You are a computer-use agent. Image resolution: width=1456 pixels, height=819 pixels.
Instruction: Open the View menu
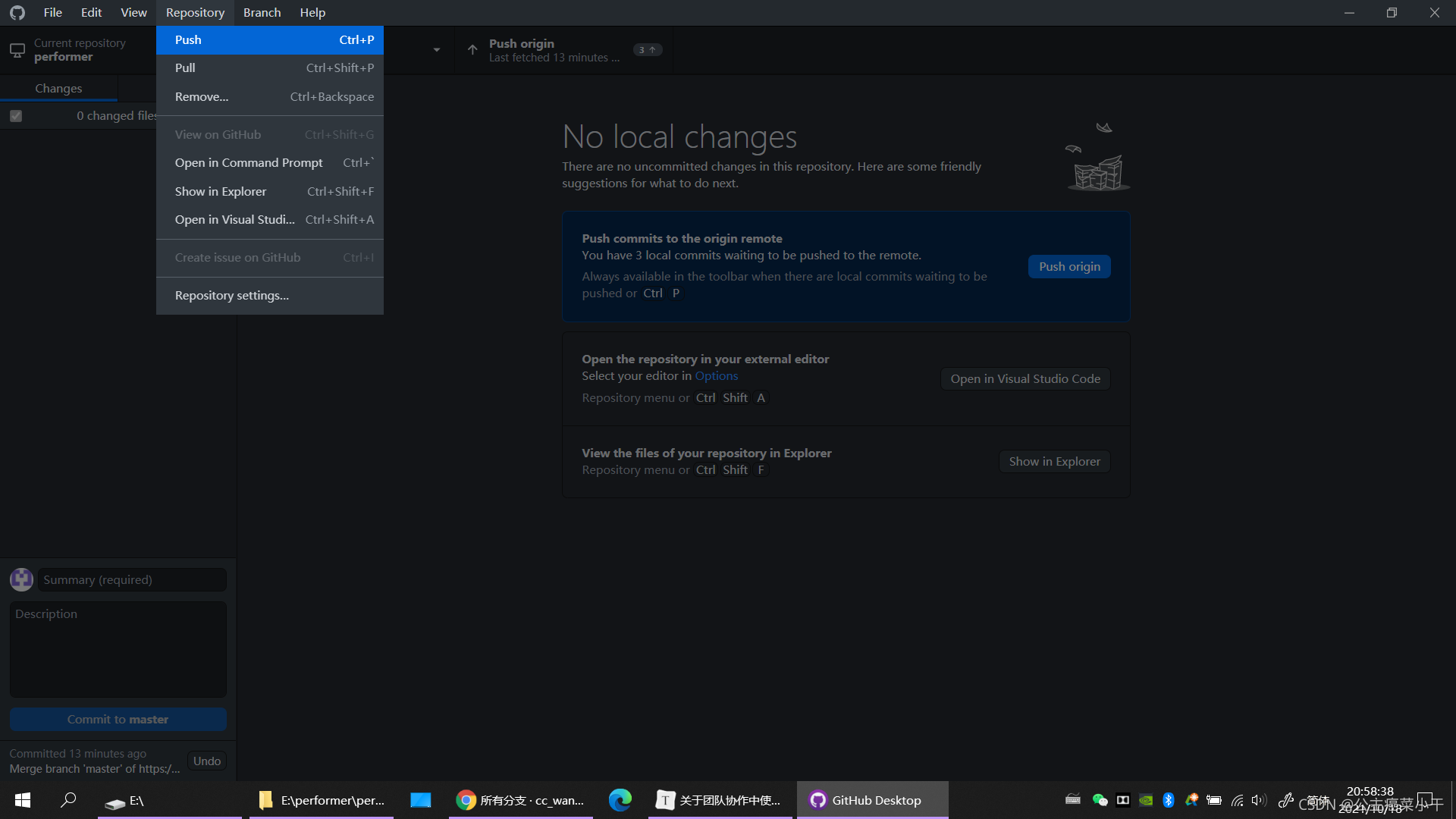tap(133, 12)
